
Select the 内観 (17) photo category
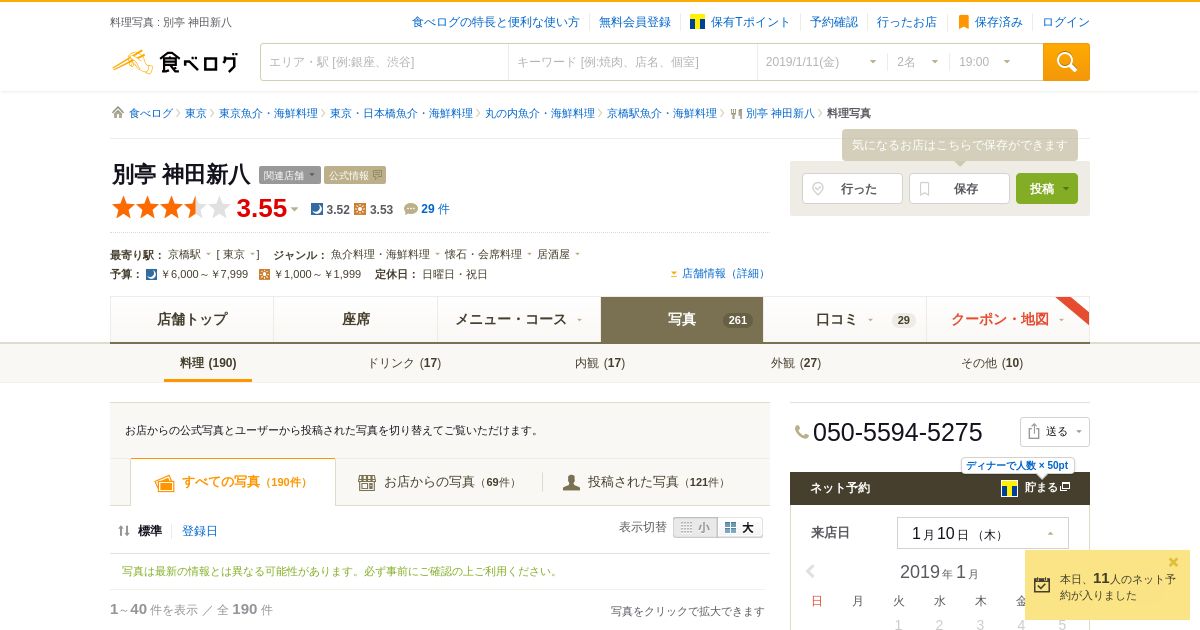coord(600,363)
